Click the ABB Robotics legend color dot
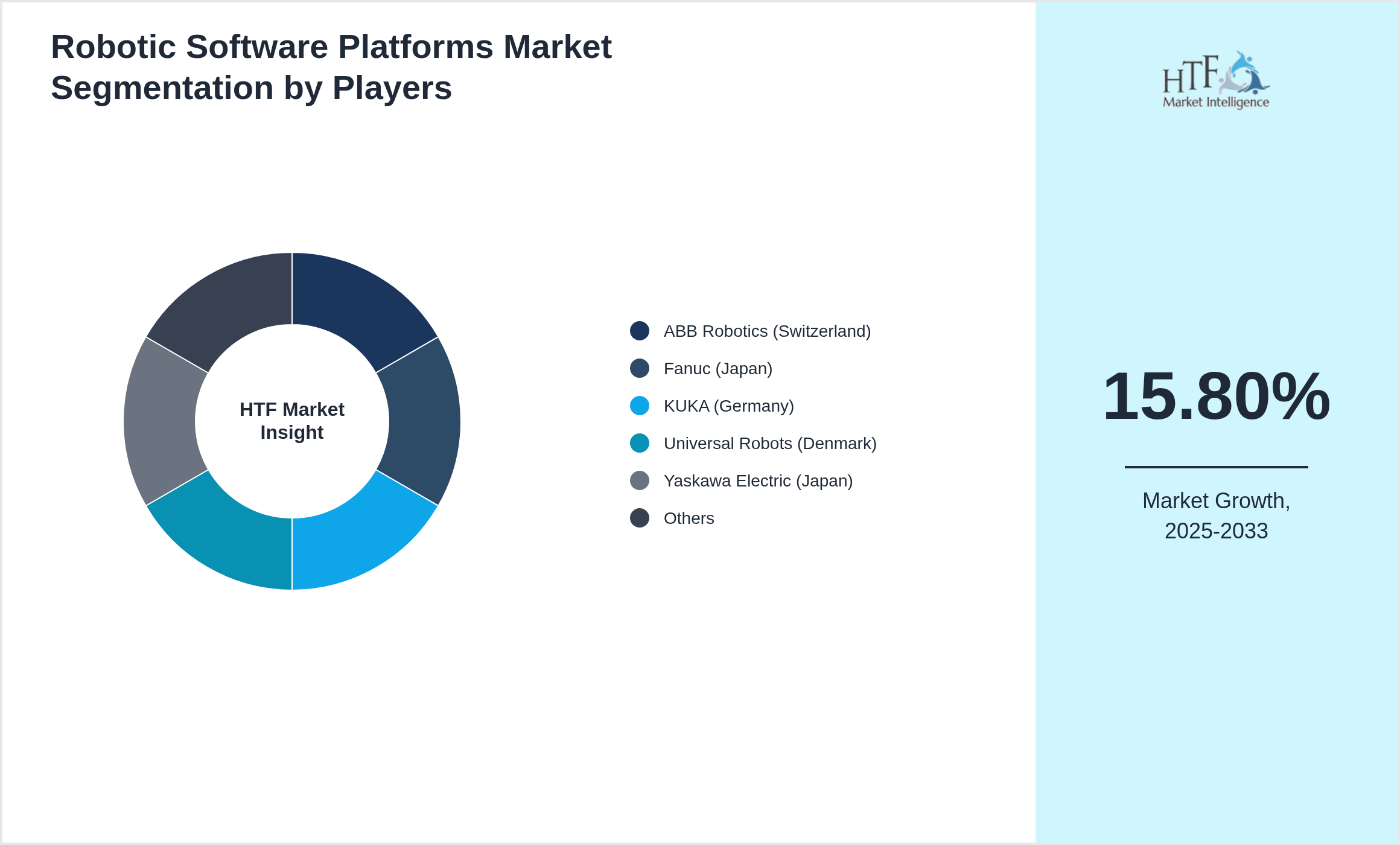Image resolution: width=1400 pixels, height=845 pixels. [x=640, y=331]
